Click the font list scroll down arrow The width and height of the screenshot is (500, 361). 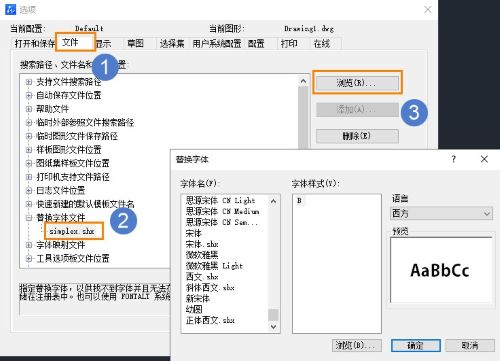point(273,327)
